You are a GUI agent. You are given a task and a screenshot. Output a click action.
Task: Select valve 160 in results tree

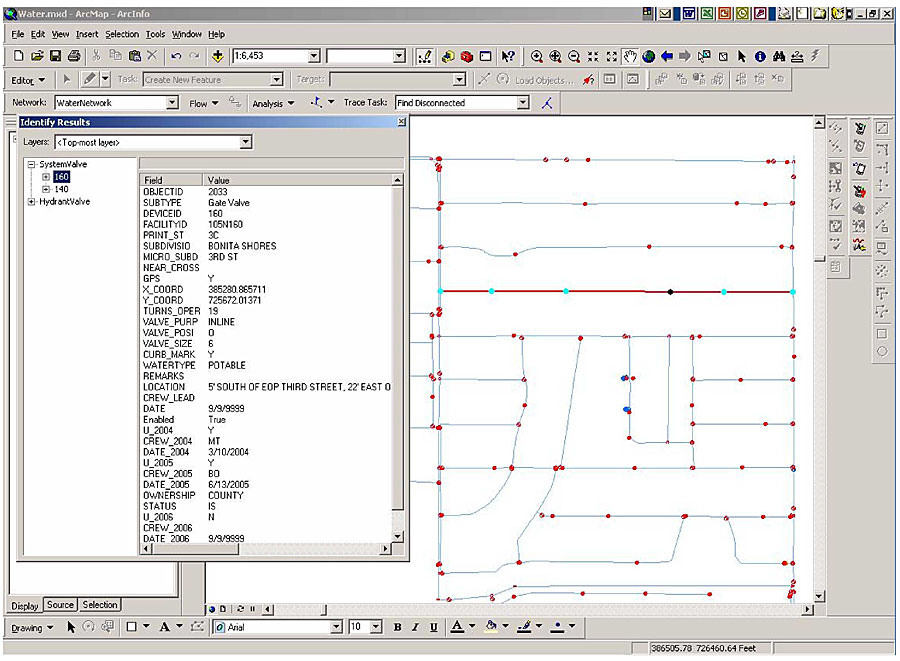[61, 177]
